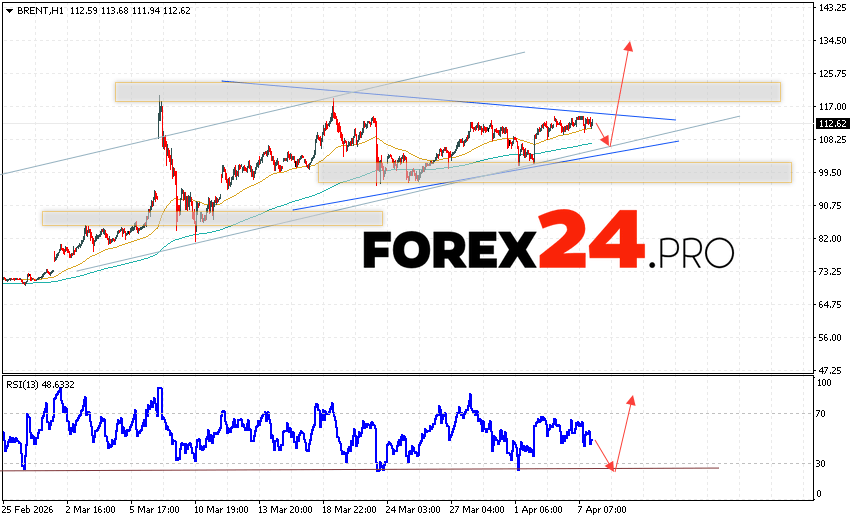
Task: Click the FOREX24.PRO watermark logo
Action: point(548,245)
